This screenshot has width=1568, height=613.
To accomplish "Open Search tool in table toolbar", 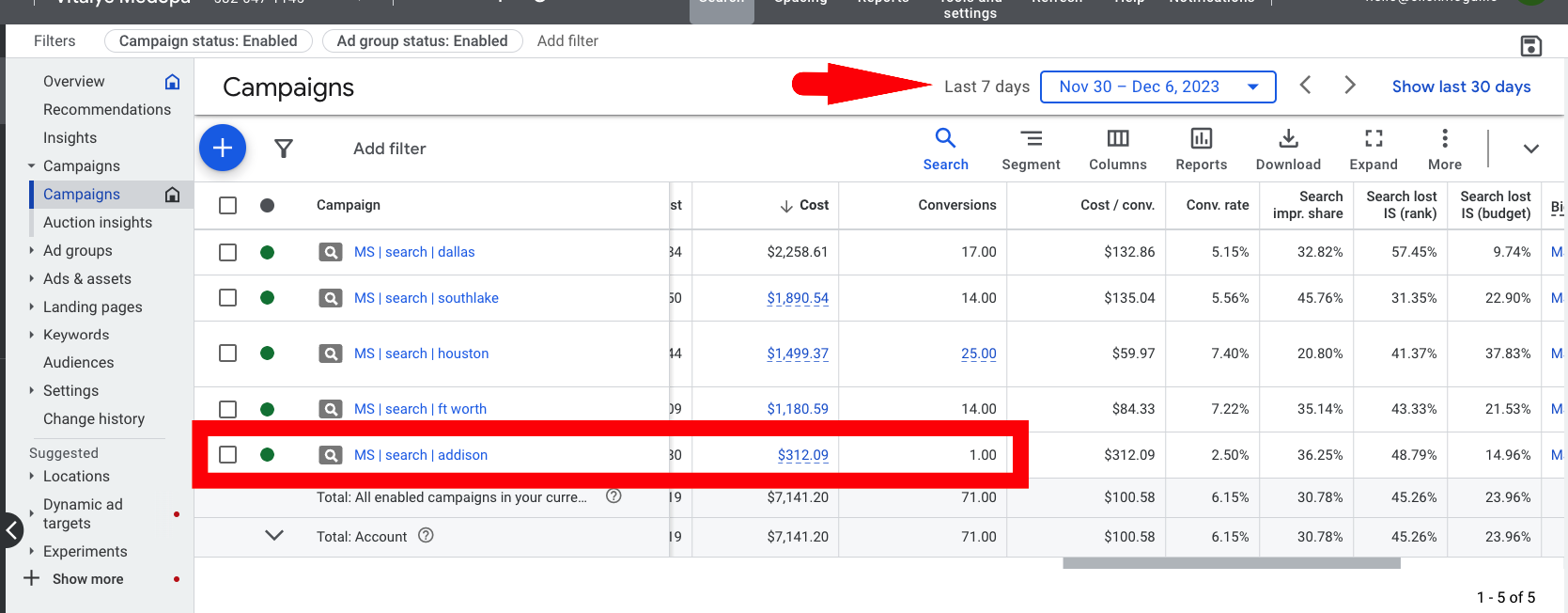I will (x=945, y=149).
